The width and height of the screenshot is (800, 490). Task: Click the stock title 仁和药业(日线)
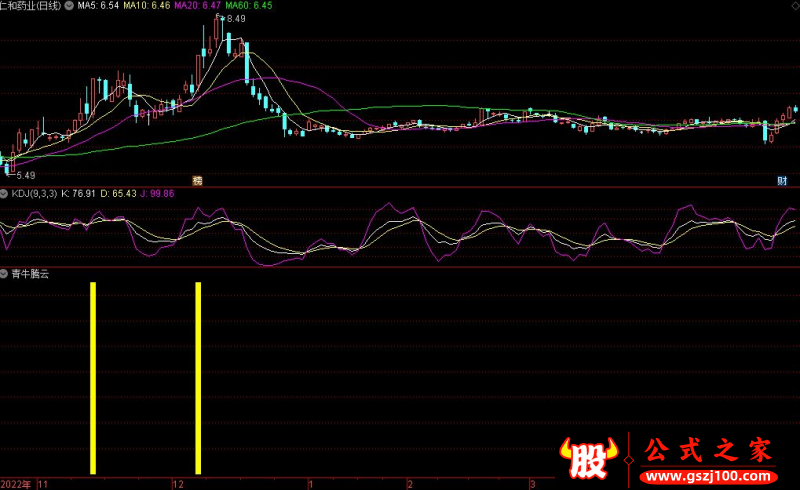tap(30, 6)
